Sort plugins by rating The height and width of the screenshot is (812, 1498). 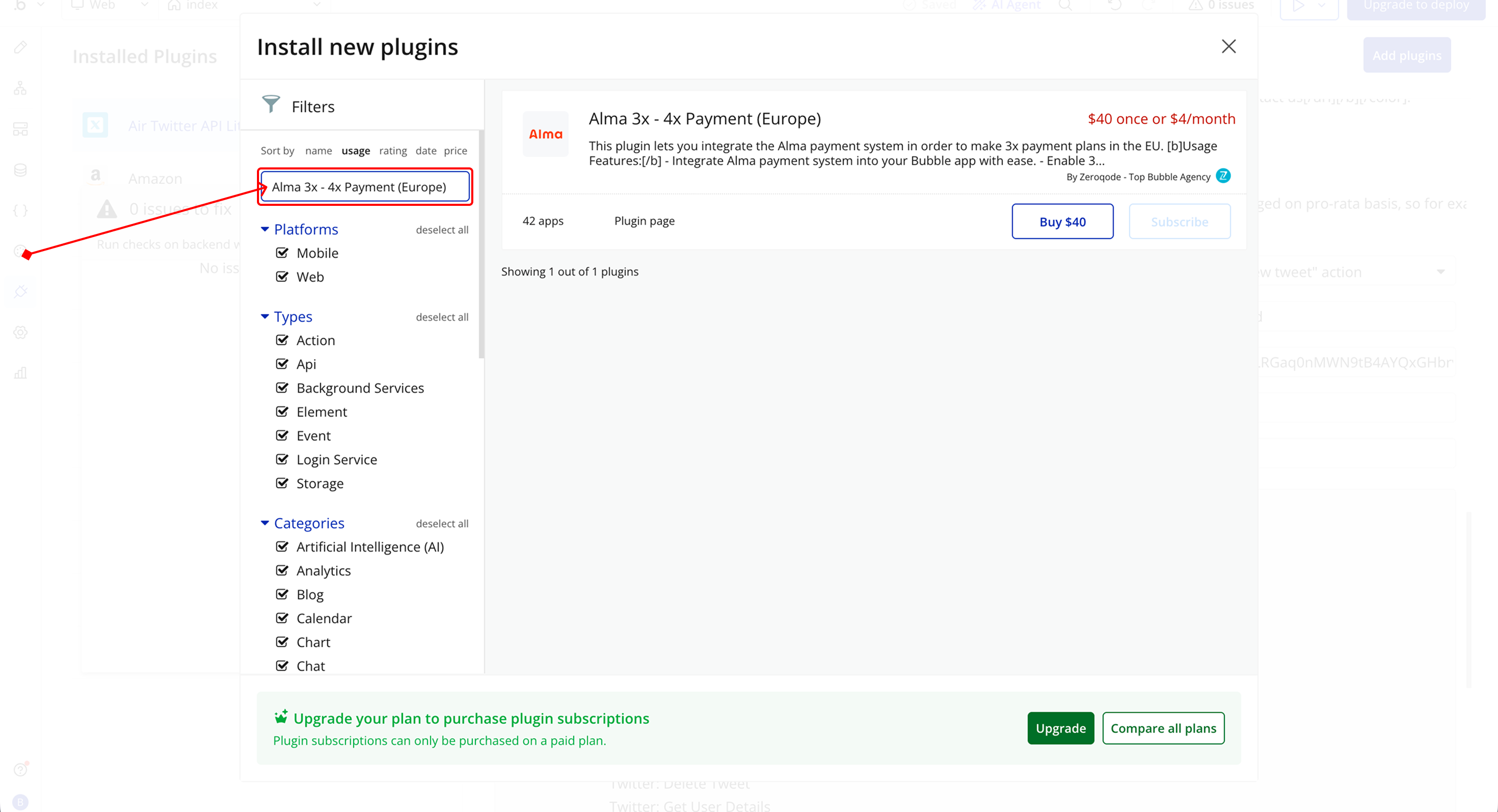click(393, 151)
